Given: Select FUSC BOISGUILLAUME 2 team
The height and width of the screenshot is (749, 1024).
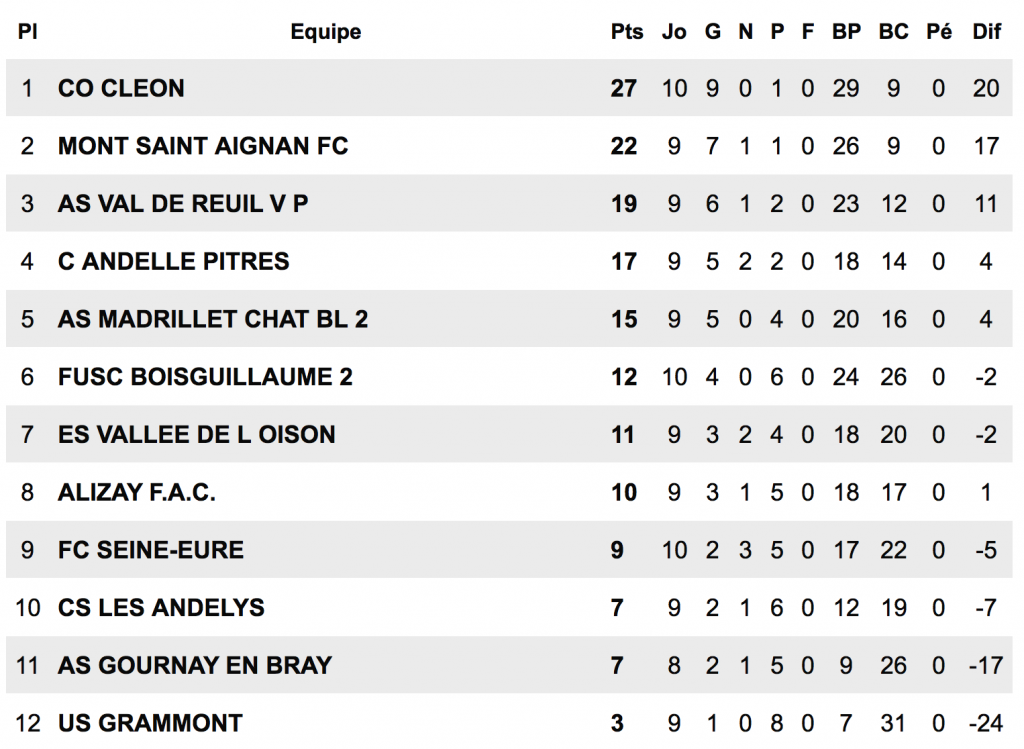Looking at the screenshot, I should pos(205,377).
